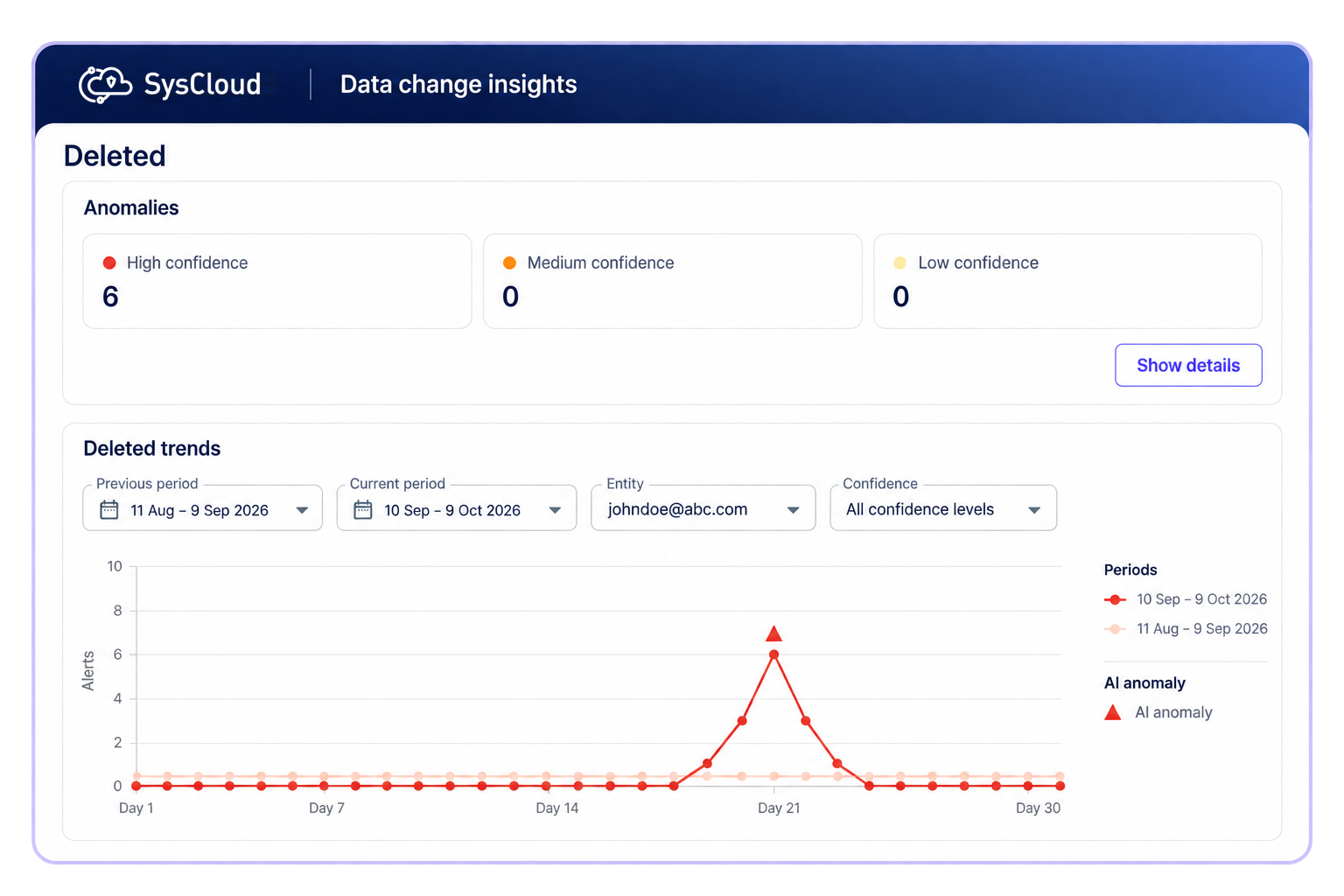This screenshot has width=1344, height=896.
Task: Toggle the 11 Aug – 9 Sep 2026 legend series
Action: coord(1186,628)
